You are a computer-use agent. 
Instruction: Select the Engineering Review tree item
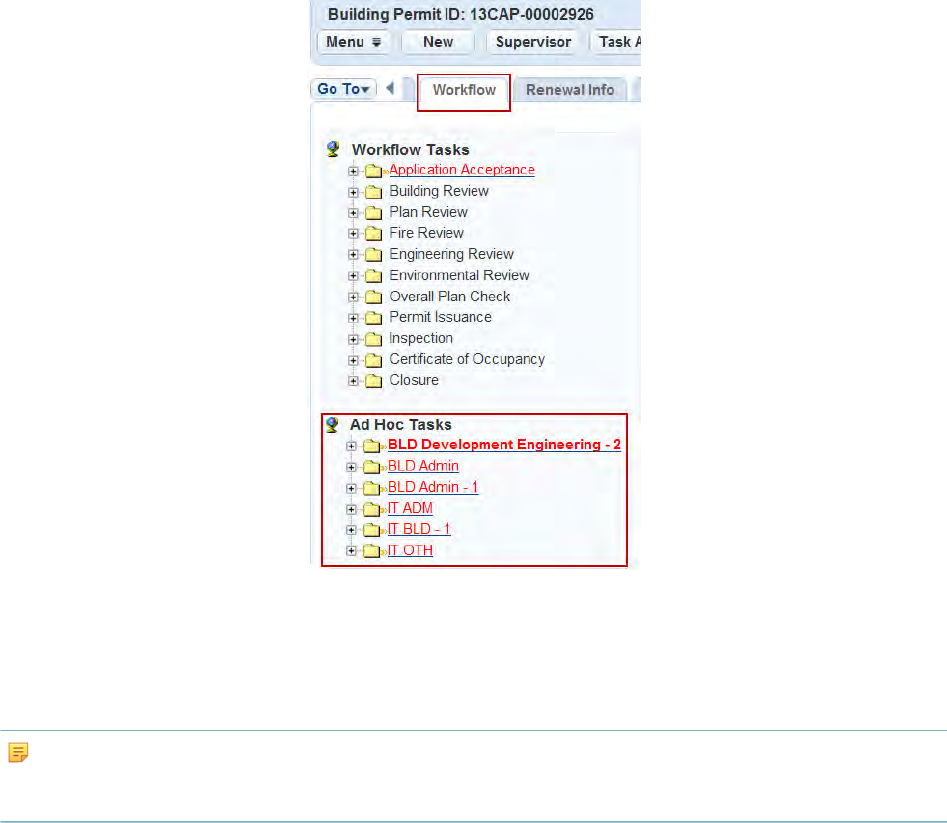pos(451,254)
